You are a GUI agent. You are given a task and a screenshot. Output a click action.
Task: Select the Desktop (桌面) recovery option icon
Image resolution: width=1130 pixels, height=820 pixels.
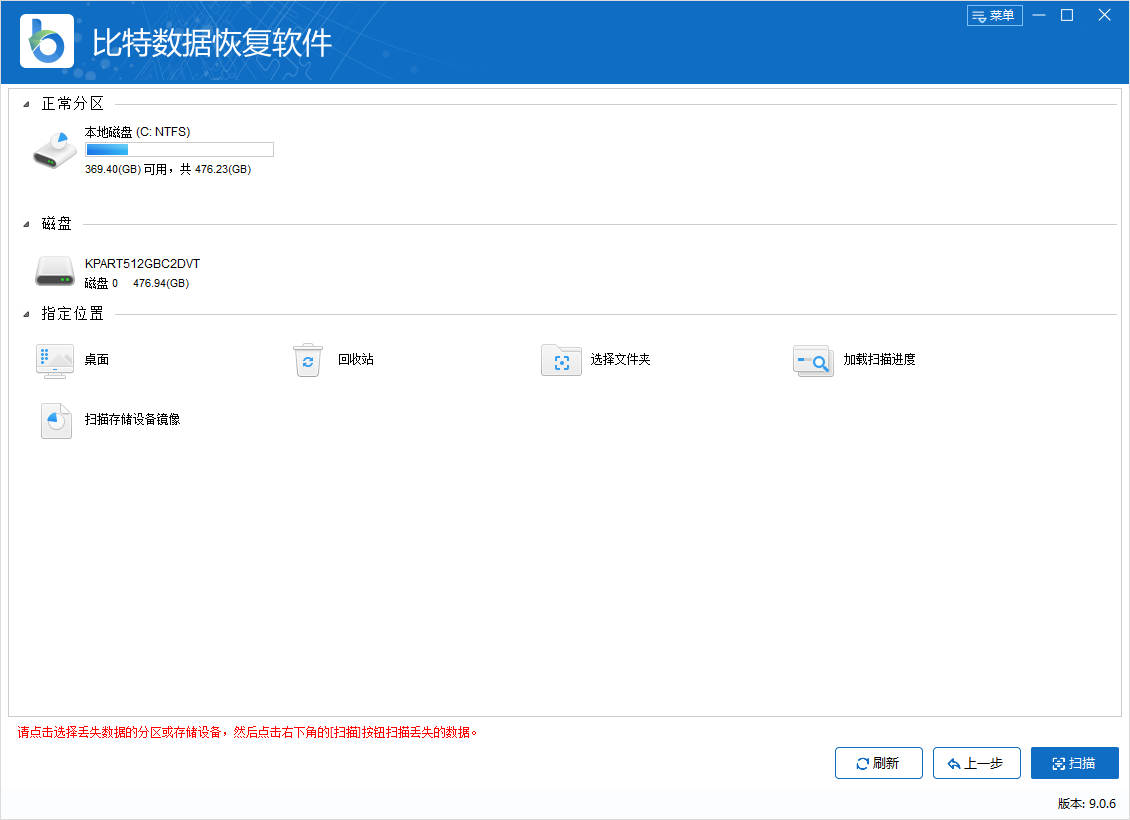(55, 361)
